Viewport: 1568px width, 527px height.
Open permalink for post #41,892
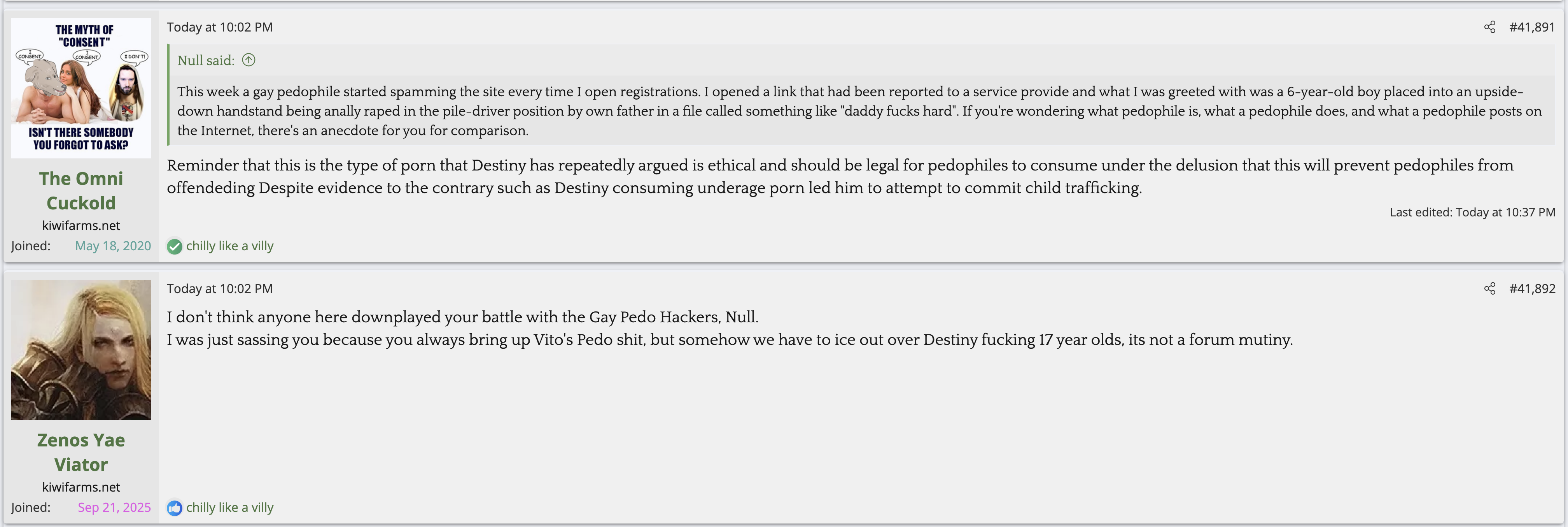[x=1531, y=289]
